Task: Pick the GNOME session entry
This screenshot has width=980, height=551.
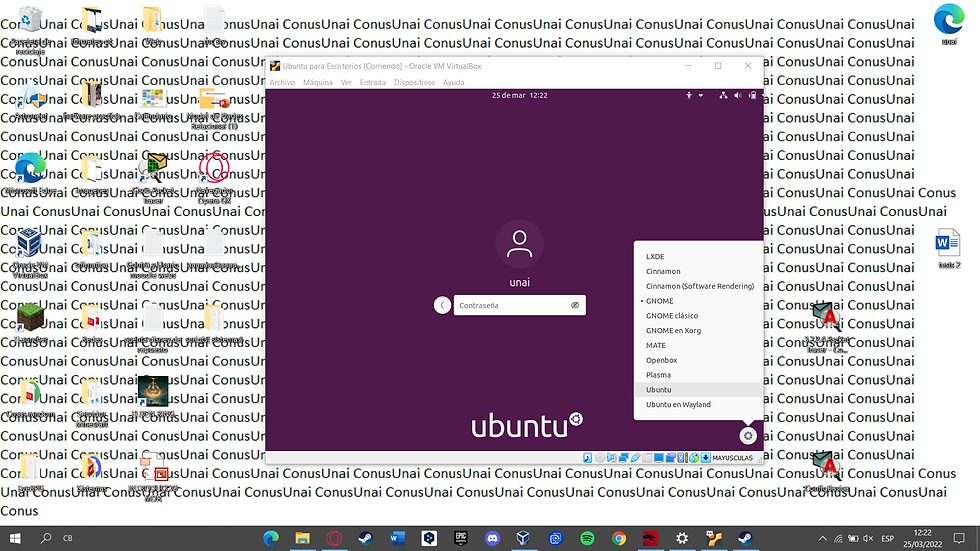Action: click(x=698, y=300)
